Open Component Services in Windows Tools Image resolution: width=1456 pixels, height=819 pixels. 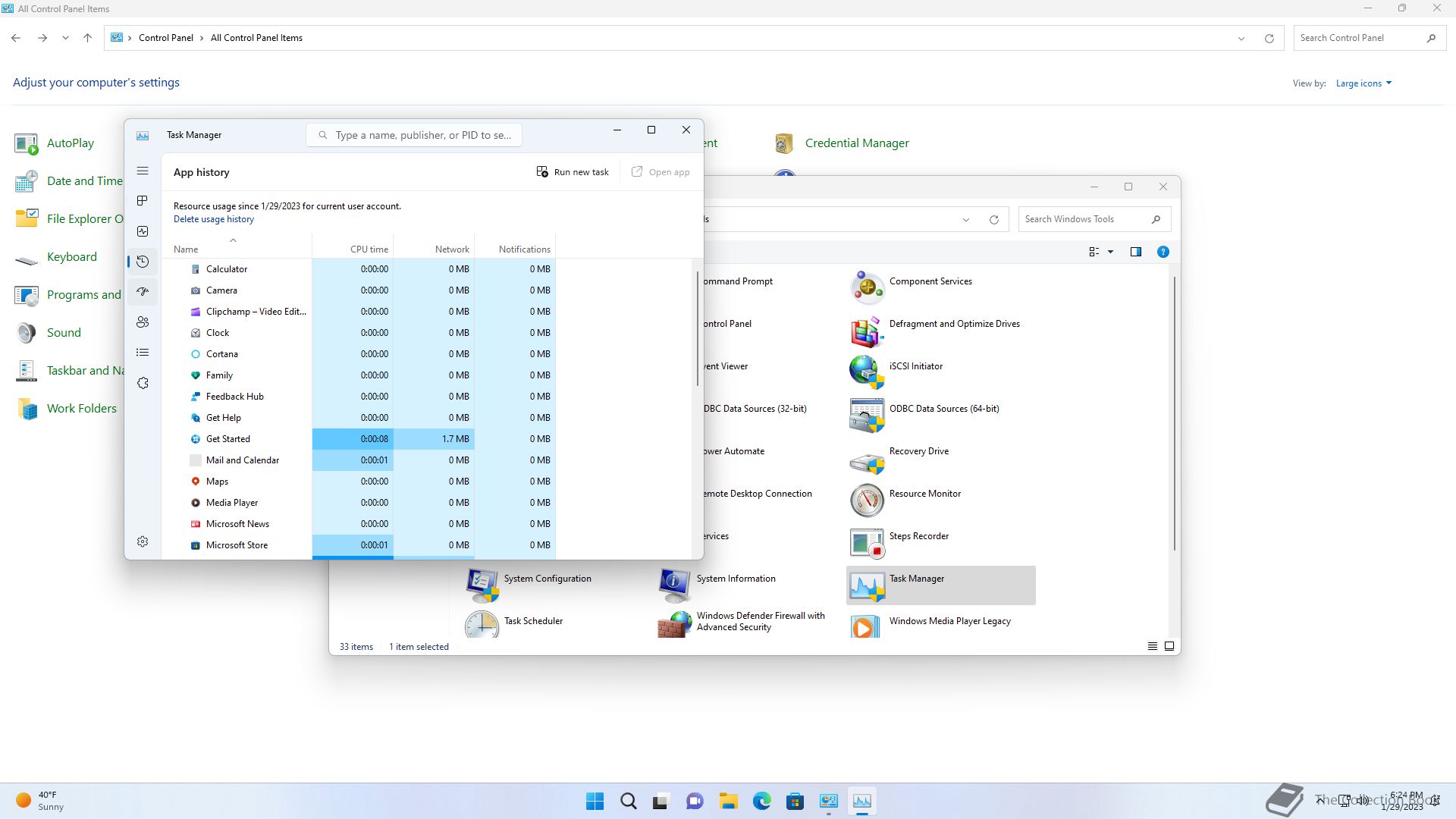[940, 288]
